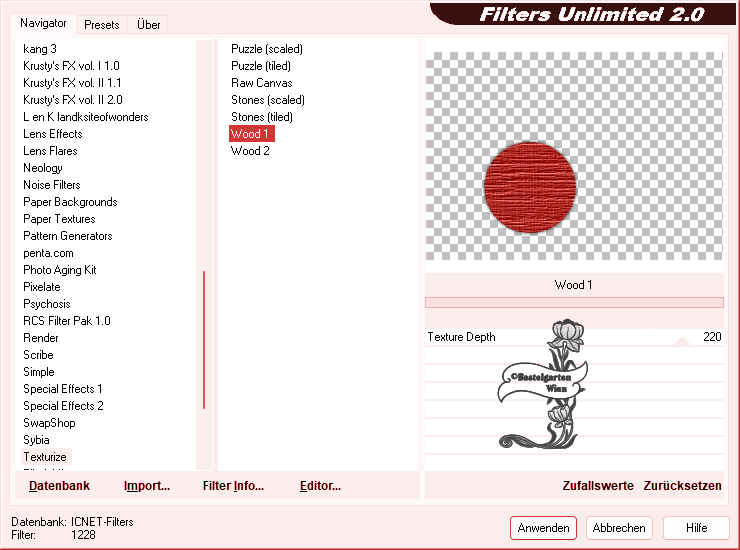Select kang 3 filter category
The width and height of the screenshot is (740, 550).
coord(40,49)
